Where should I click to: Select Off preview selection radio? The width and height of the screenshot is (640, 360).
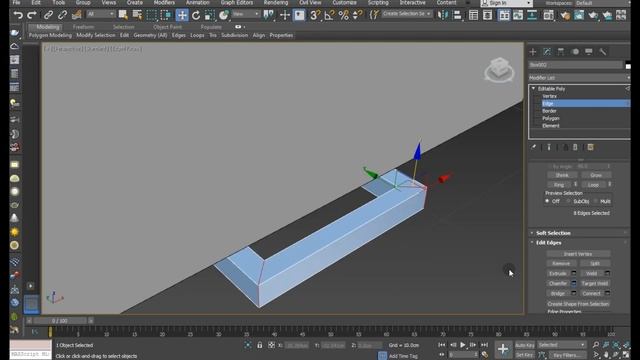547,201
